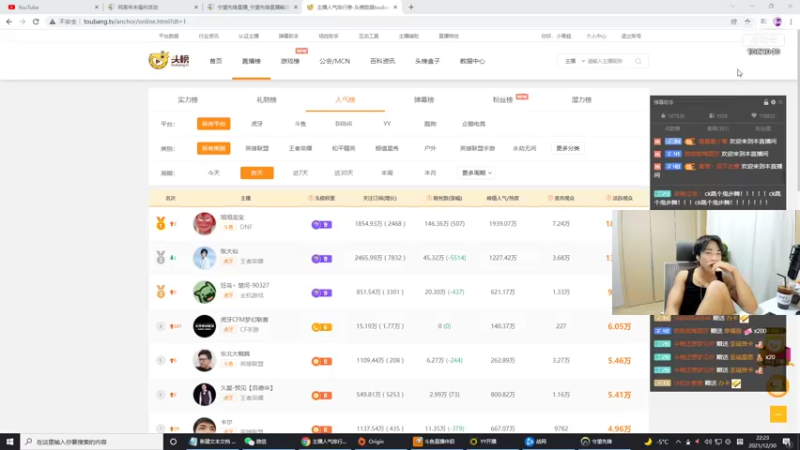
Task: Open avatar of first-ranked DNF streamer
Action: click(204, 223)
